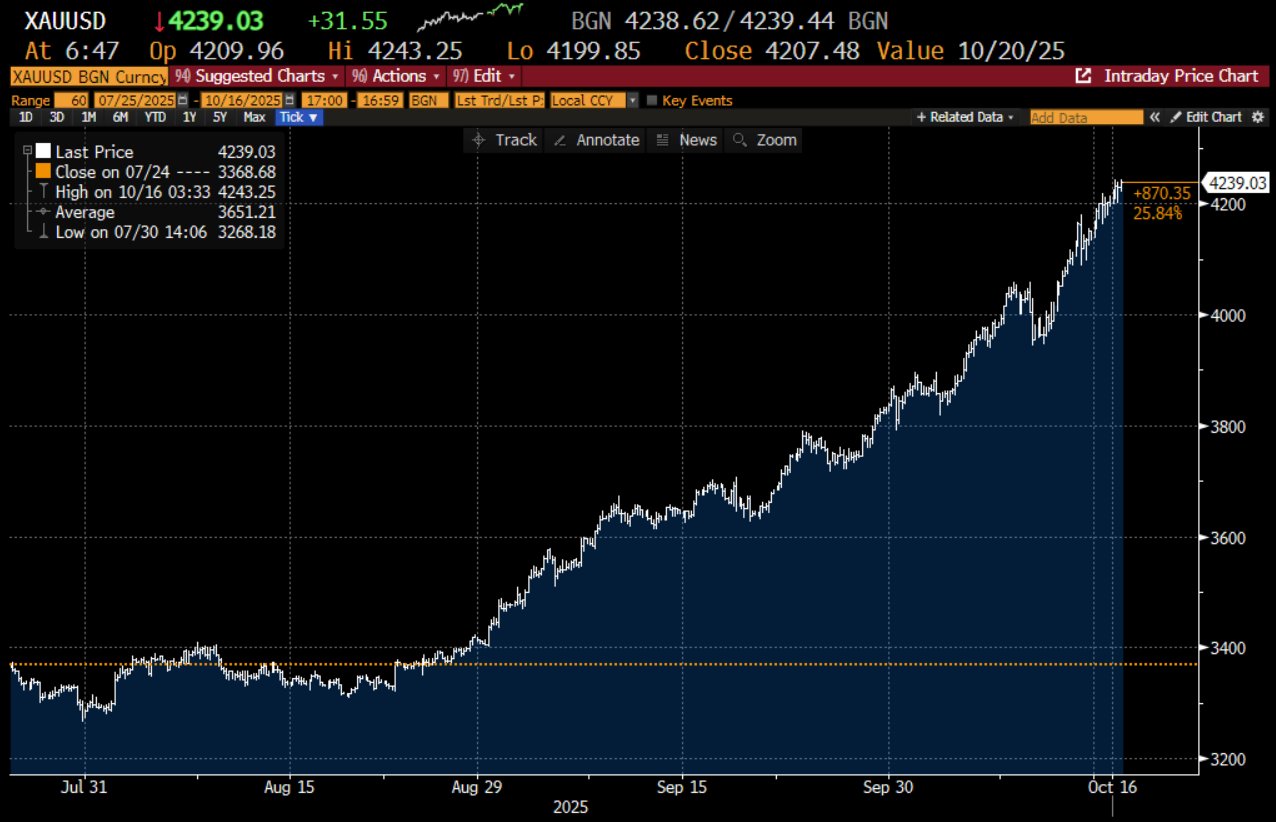This screenshot has height=822, width=1276.
Task: Open chart settings gear icon
Action: click(x=1258, y=117)
